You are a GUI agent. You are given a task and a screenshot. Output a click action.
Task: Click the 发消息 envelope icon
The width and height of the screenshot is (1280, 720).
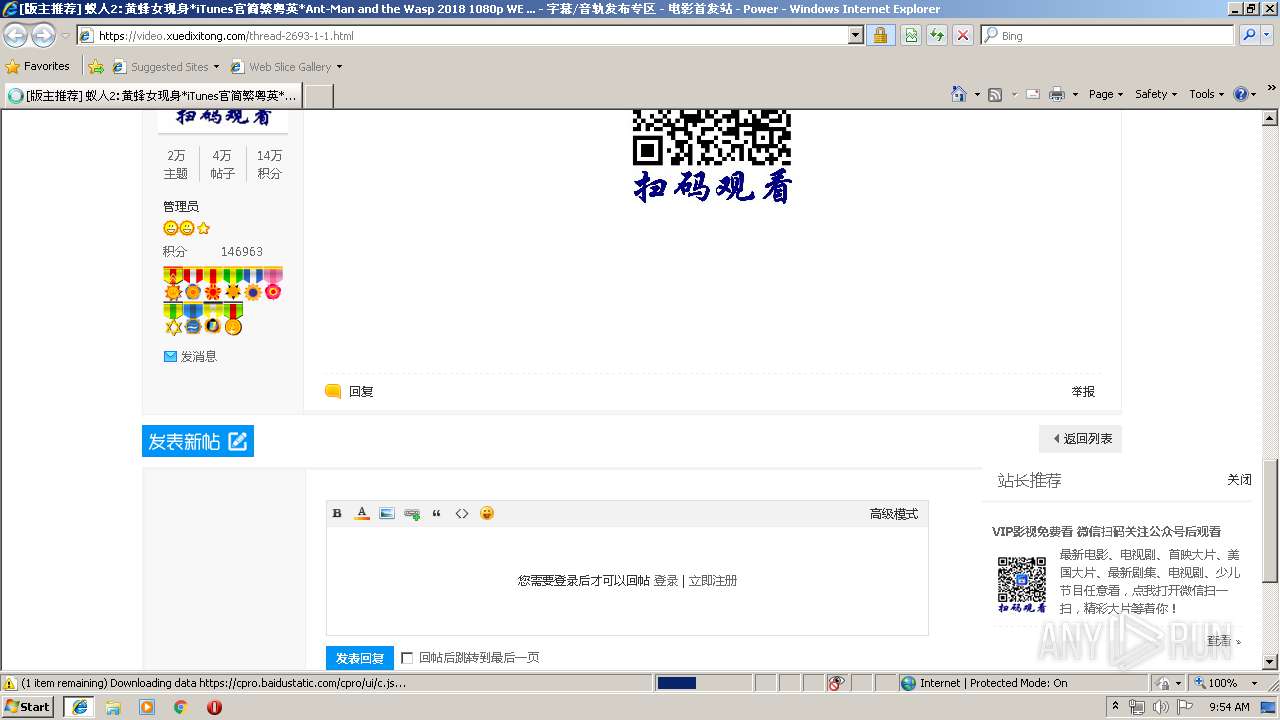170,356
